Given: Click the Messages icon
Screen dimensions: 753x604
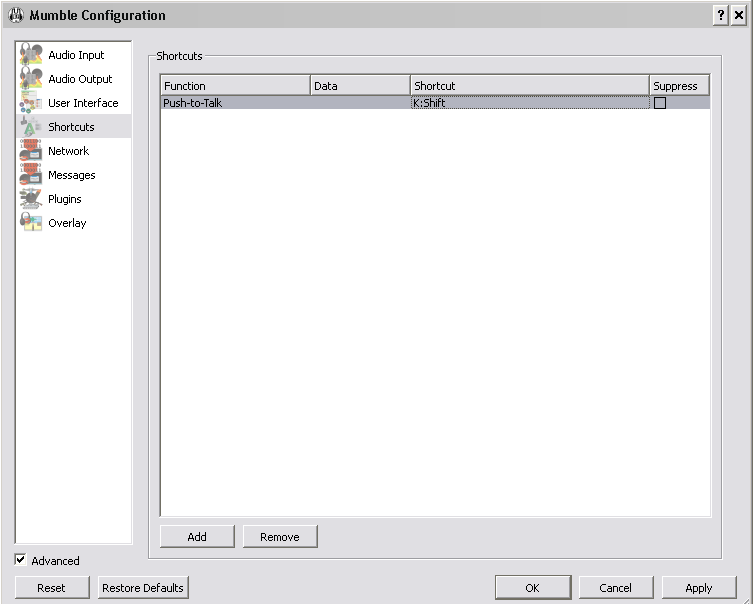Looking at the screenshot, I should pos(31,174).
